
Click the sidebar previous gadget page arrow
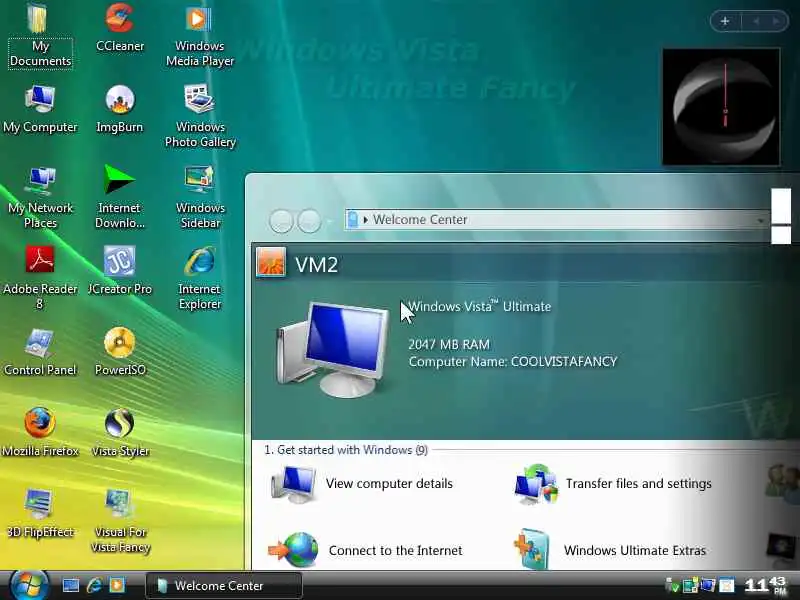pyautogui.click(x=756, y=21)
